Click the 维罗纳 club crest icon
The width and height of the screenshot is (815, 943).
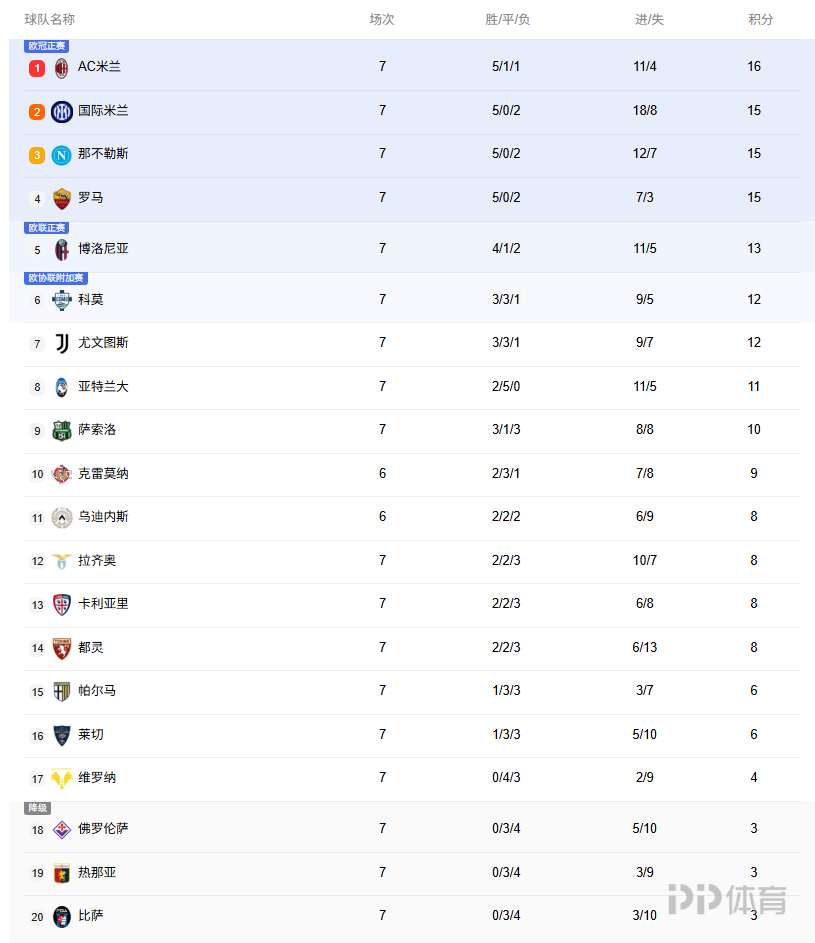(x=62, y=778)
